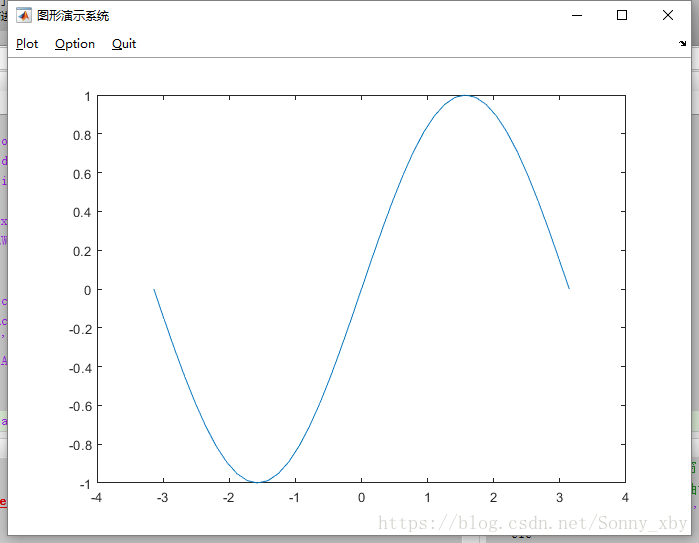The image size is (699, 543).
Task: Open the Plot menu
Action: click(27, 44)
